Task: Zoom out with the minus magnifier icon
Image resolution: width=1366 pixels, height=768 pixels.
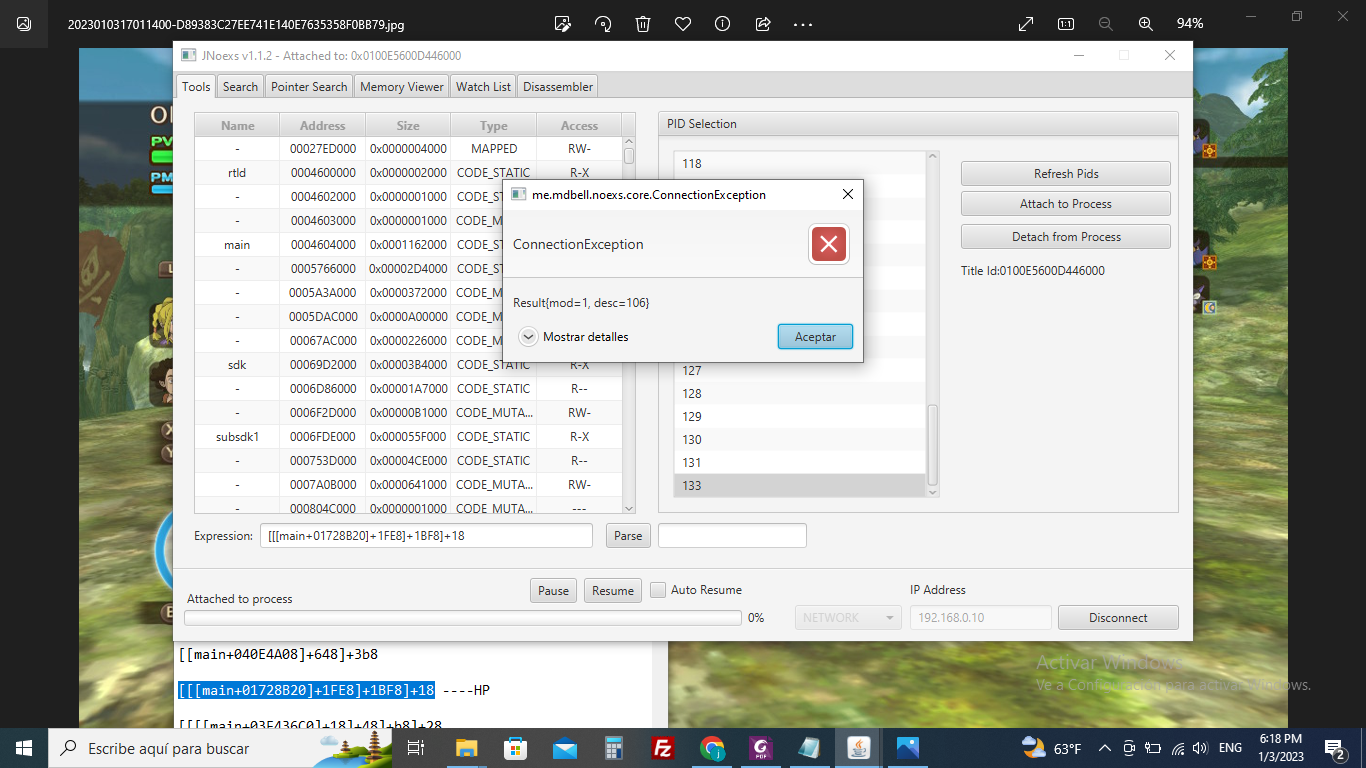Action: 1106,24
